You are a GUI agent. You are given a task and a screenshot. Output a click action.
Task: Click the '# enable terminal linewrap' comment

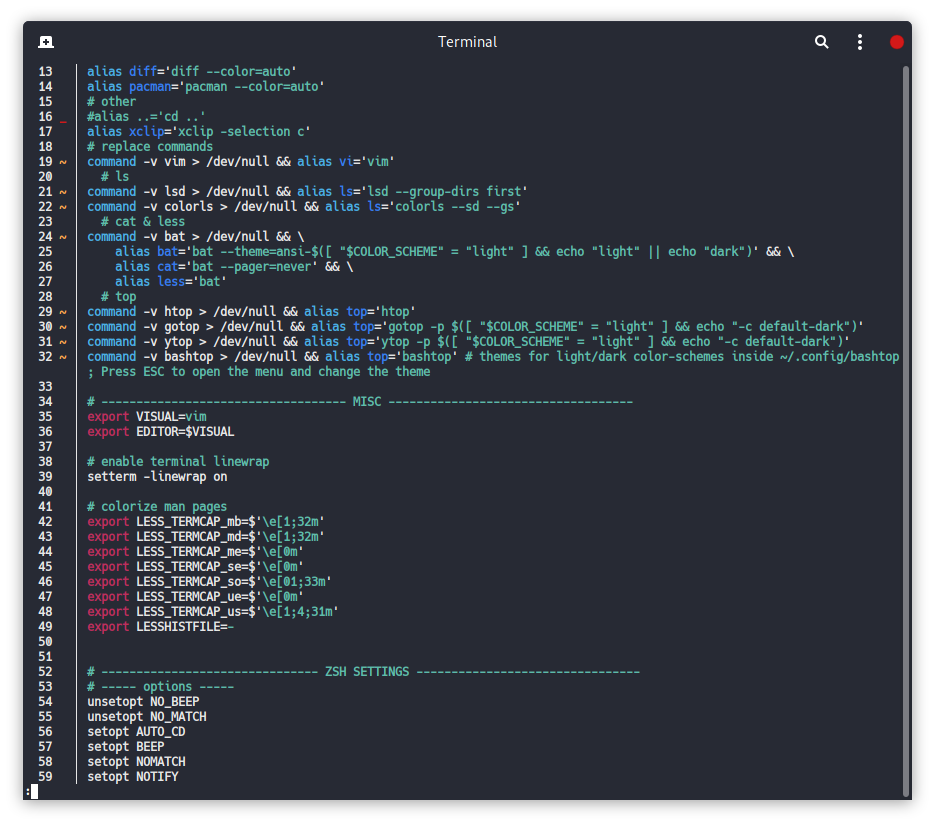click(178, 461)
